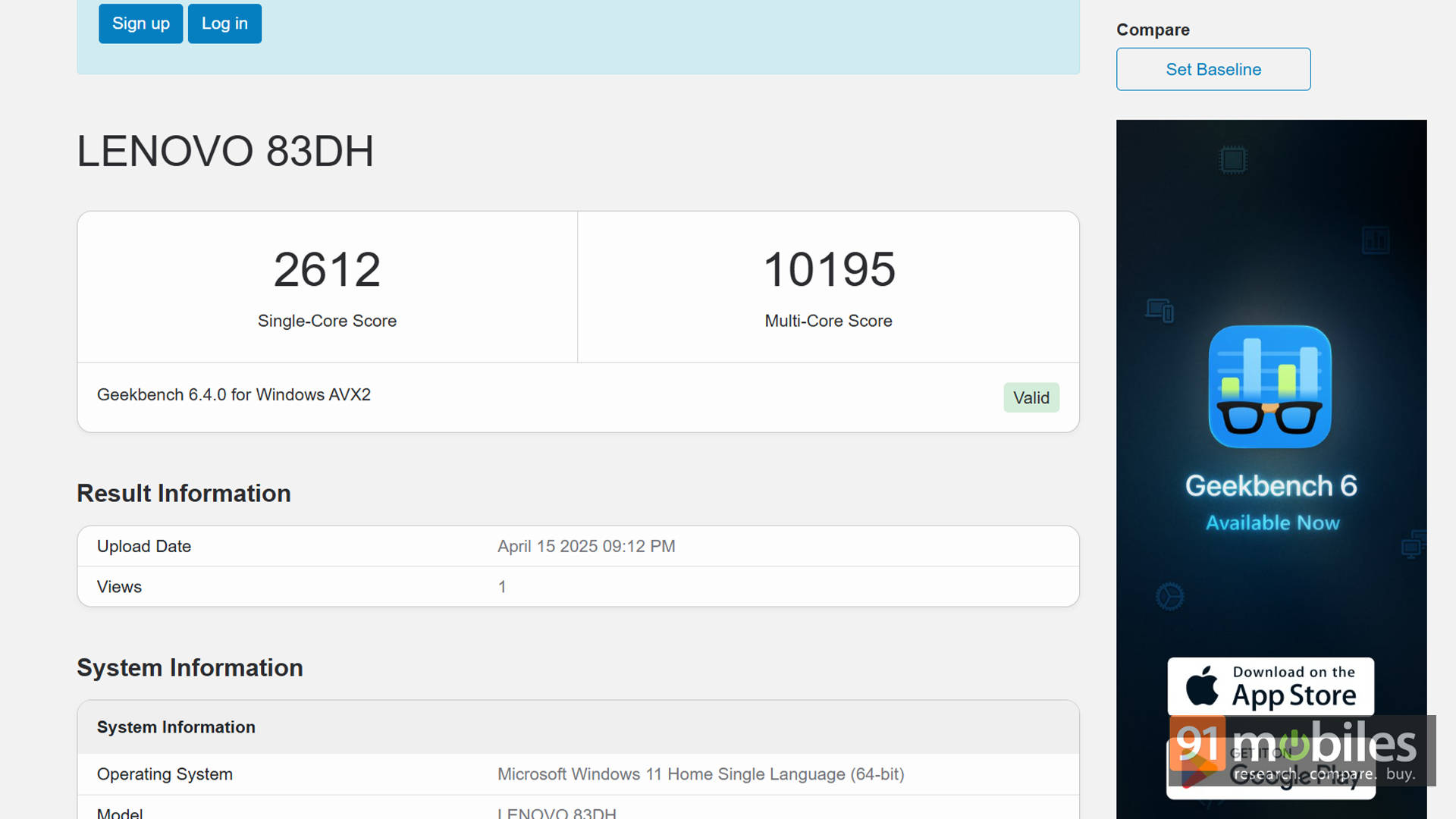Click the Geekbench 6 title in the ad
The height and width of the screenshot is (819, 1456).
click(x=1271, y=486)
